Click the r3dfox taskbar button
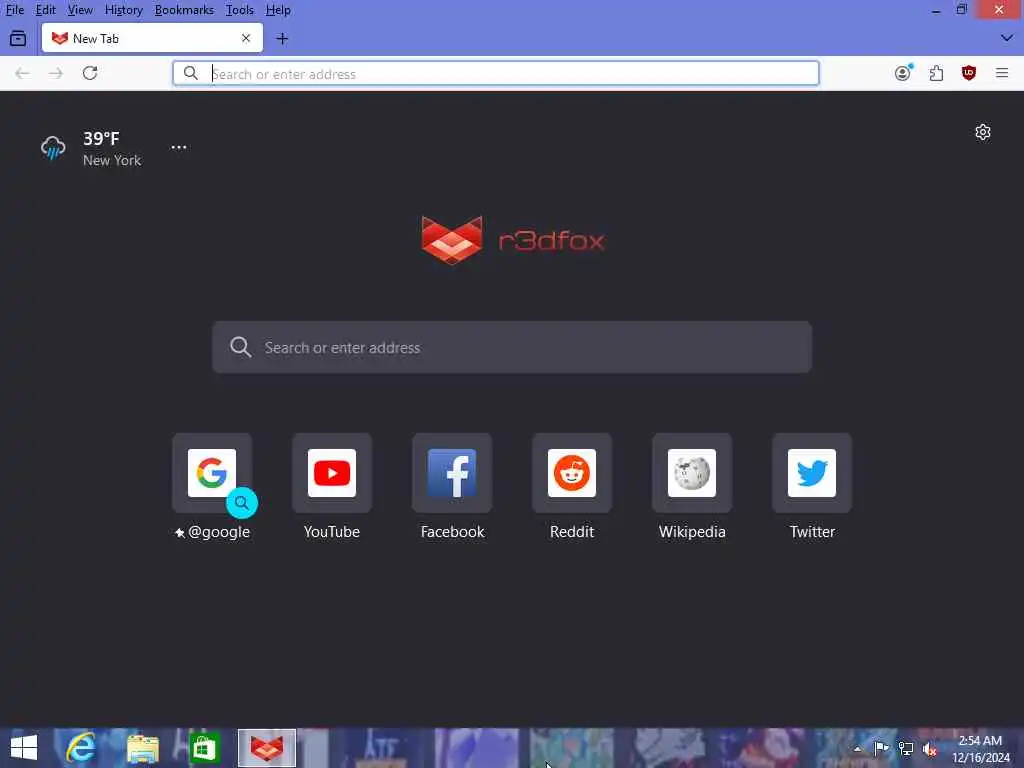 click(x=266, y=748)
